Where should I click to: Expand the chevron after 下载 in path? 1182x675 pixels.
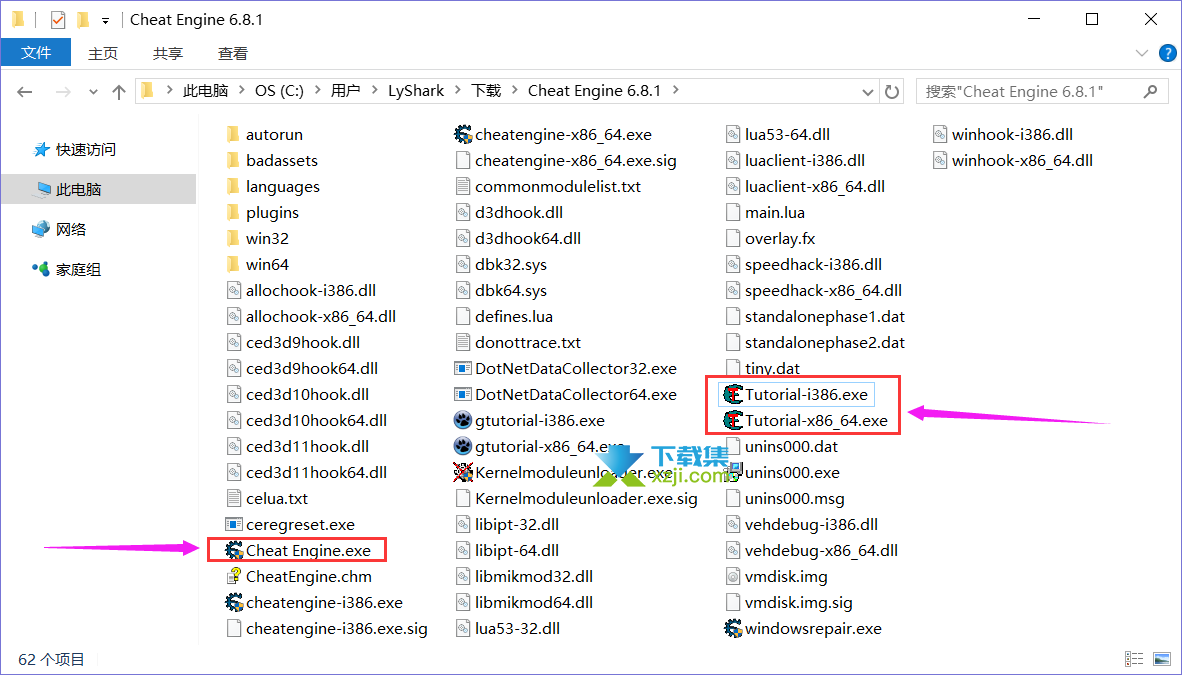(515, 91)
